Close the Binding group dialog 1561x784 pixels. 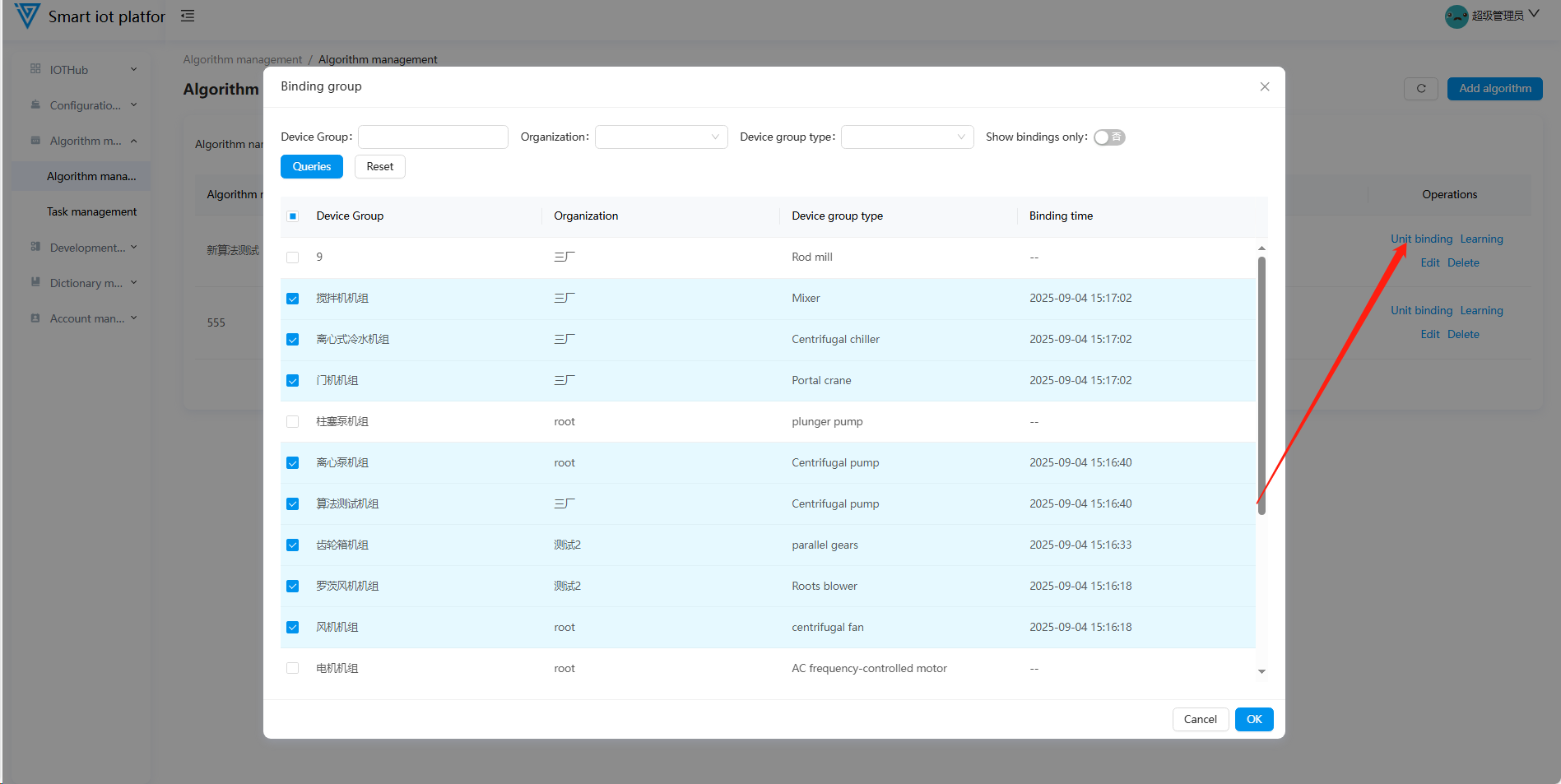1264,86
